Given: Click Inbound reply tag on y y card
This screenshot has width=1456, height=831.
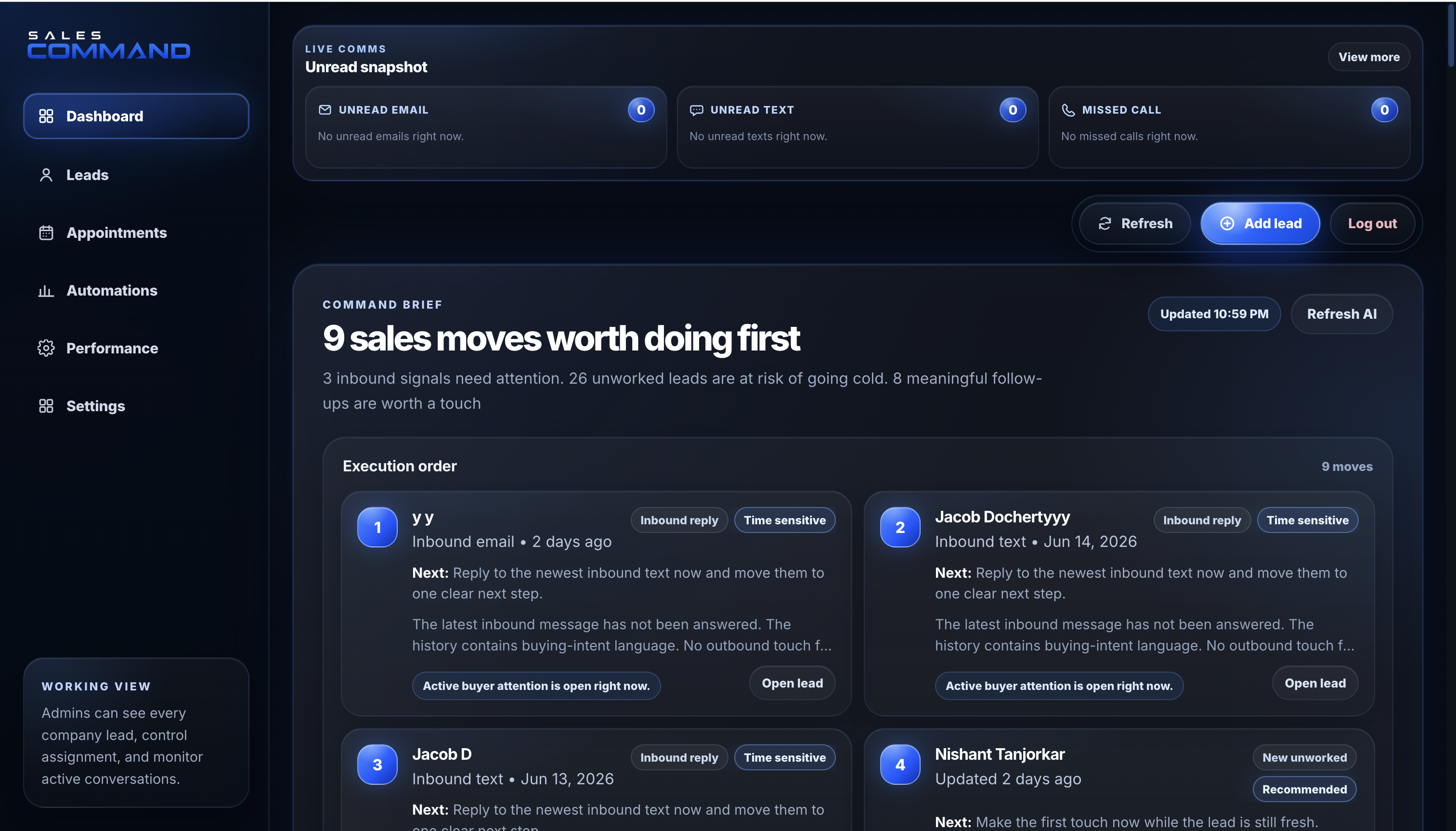Looking at the screenshot, I should (x=679, y=520).
